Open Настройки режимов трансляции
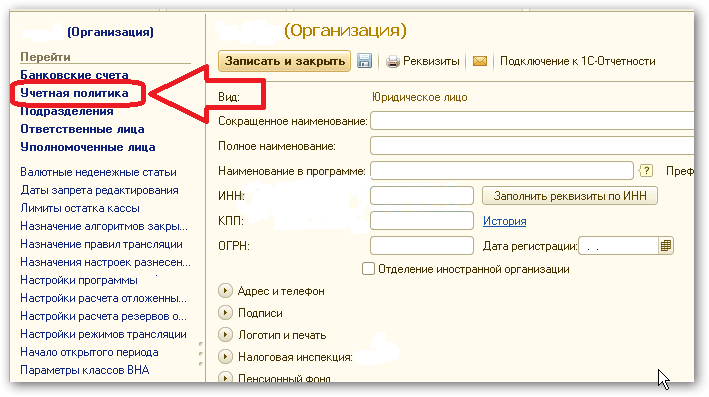The height and width of the screenshot is (397, 709). click(x=103, y=335)
